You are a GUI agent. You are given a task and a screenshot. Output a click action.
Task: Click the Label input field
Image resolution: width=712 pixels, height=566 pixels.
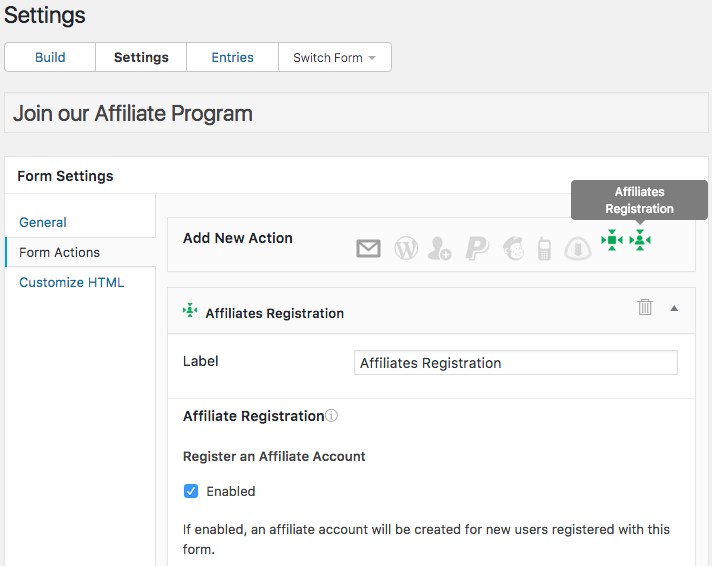(516, 362)
